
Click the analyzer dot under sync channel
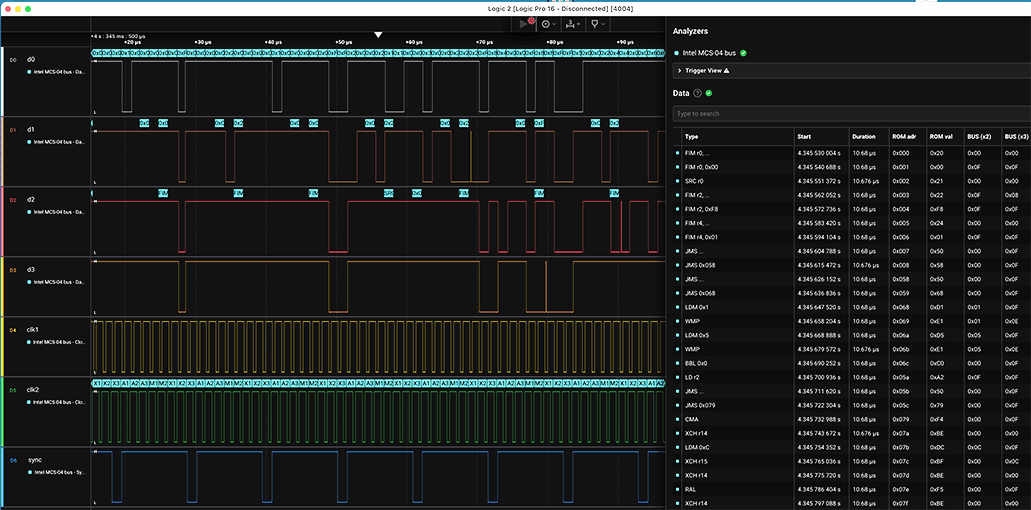[x=30, y=472]
